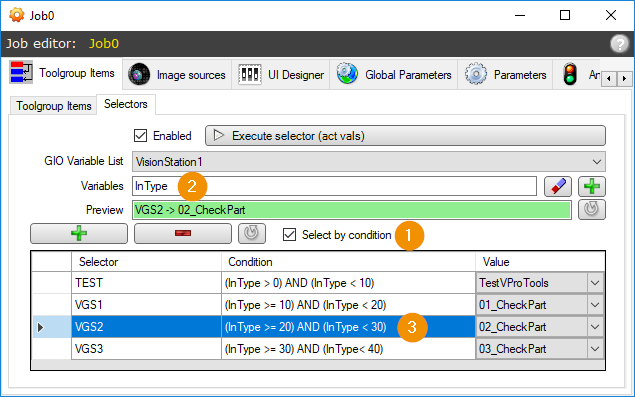Select the Selectors sub-tab
Screen dimensions: 635x397
pyautogui.click(x=126, y=104)
